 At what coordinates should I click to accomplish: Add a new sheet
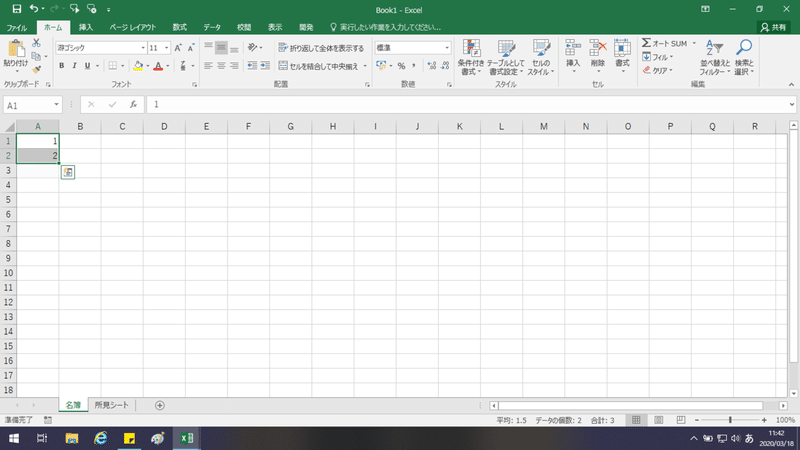160,405
